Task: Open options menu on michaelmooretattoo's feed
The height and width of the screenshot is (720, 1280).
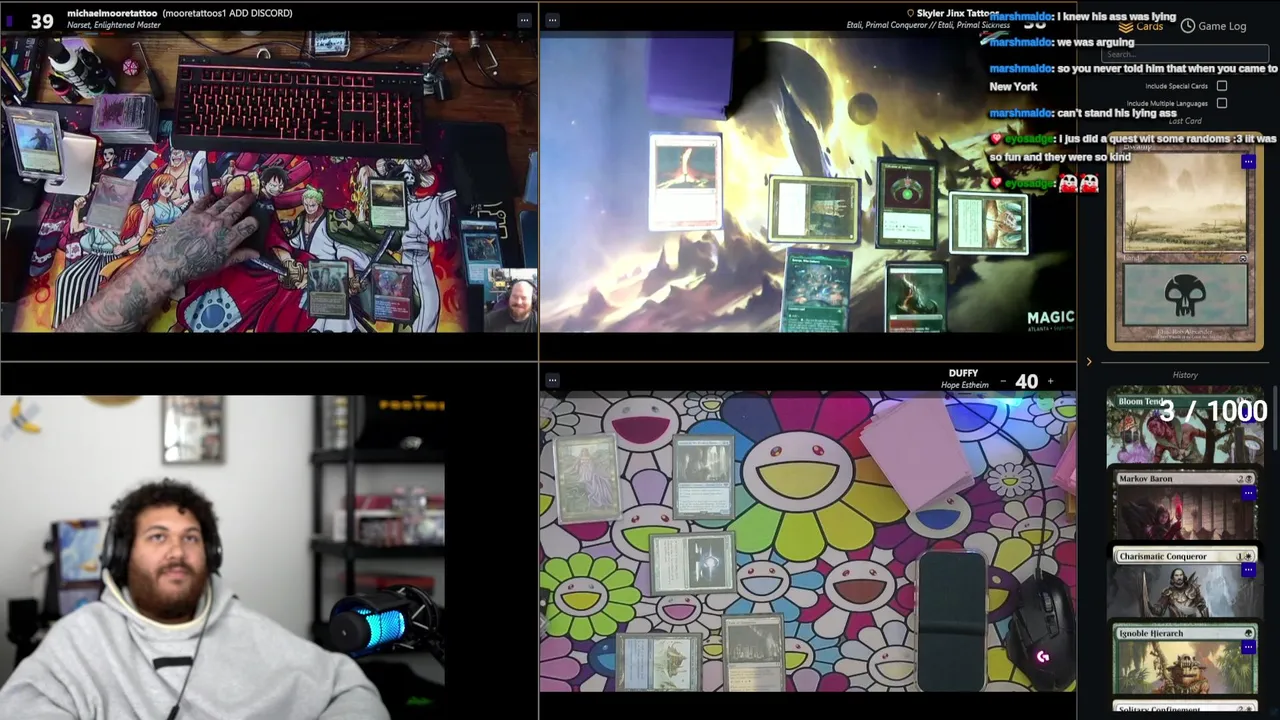Action: pos(524,19)
